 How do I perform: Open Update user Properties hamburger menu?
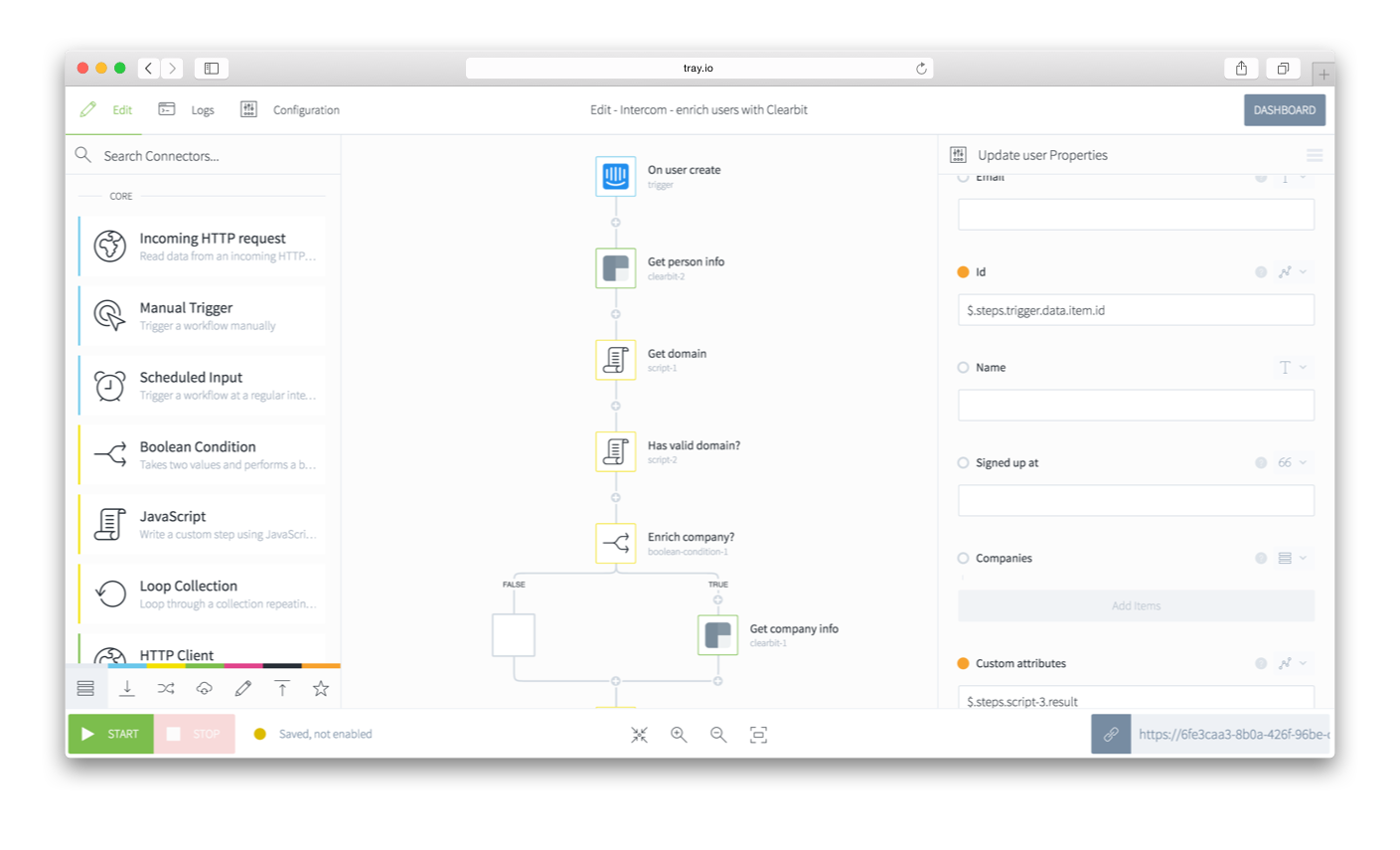1315,155
